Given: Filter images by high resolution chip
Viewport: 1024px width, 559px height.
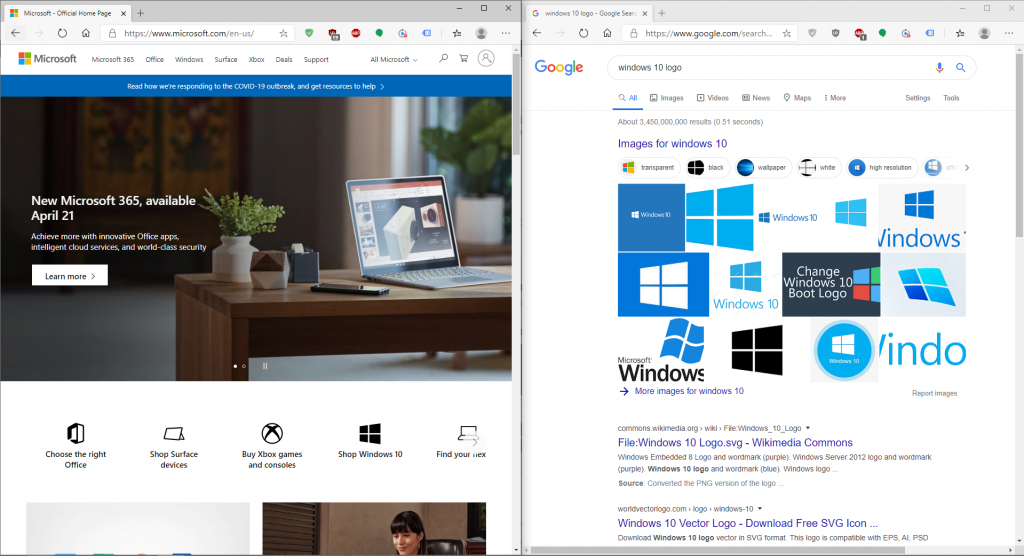Looking at the screenshot, I should point(882,168).
